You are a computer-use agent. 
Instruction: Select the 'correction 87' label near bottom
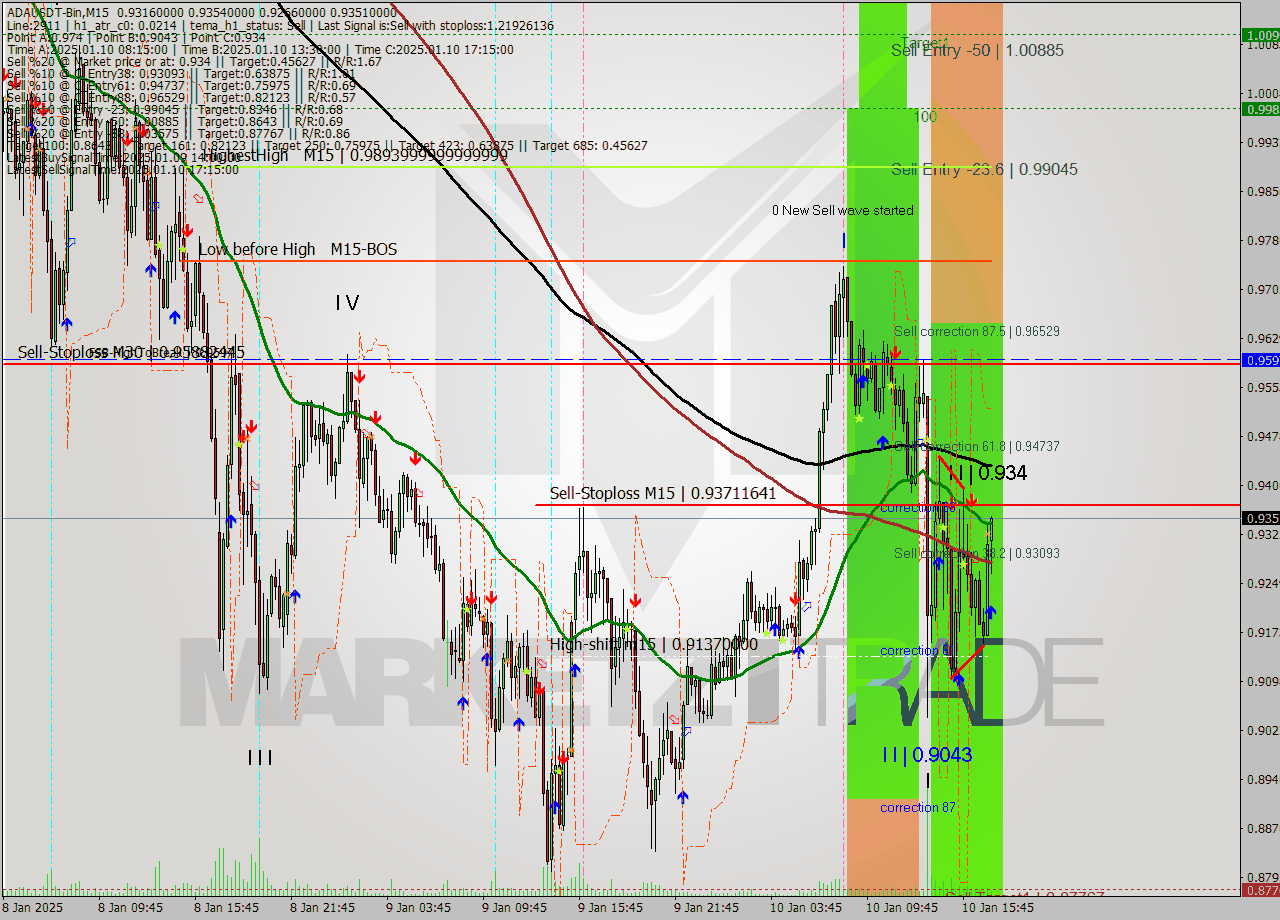pyautogui.click(x=917, y=807)
